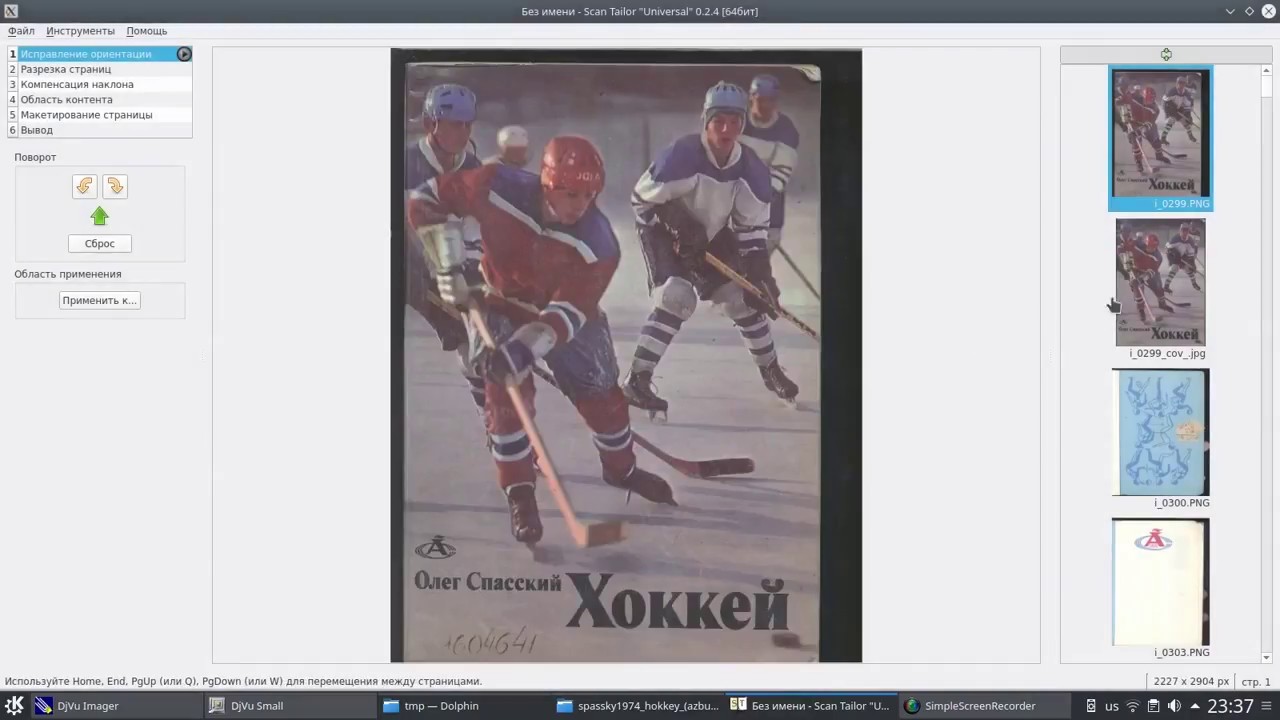The height and width of the screenshot is (720, 1280).
Task: Open the Инструменты menu
Action: point(80,31)
